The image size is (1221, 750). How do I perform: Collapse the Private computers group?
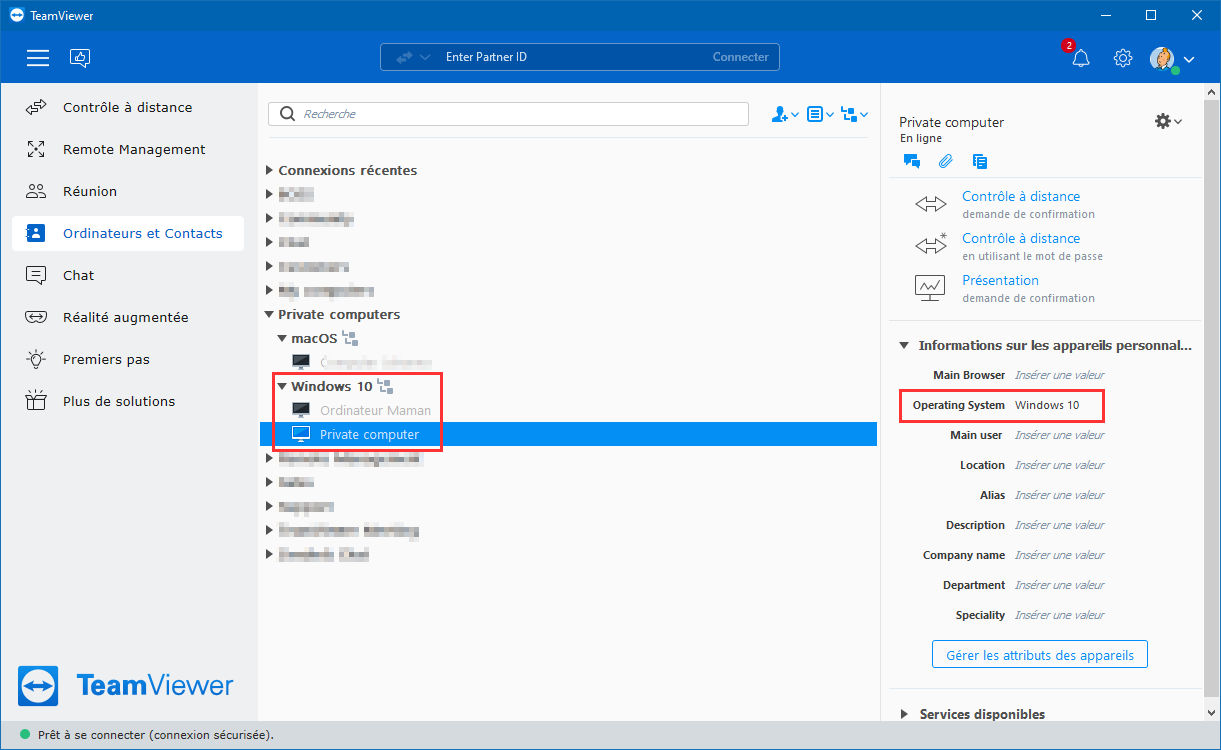tap(269, 315)
